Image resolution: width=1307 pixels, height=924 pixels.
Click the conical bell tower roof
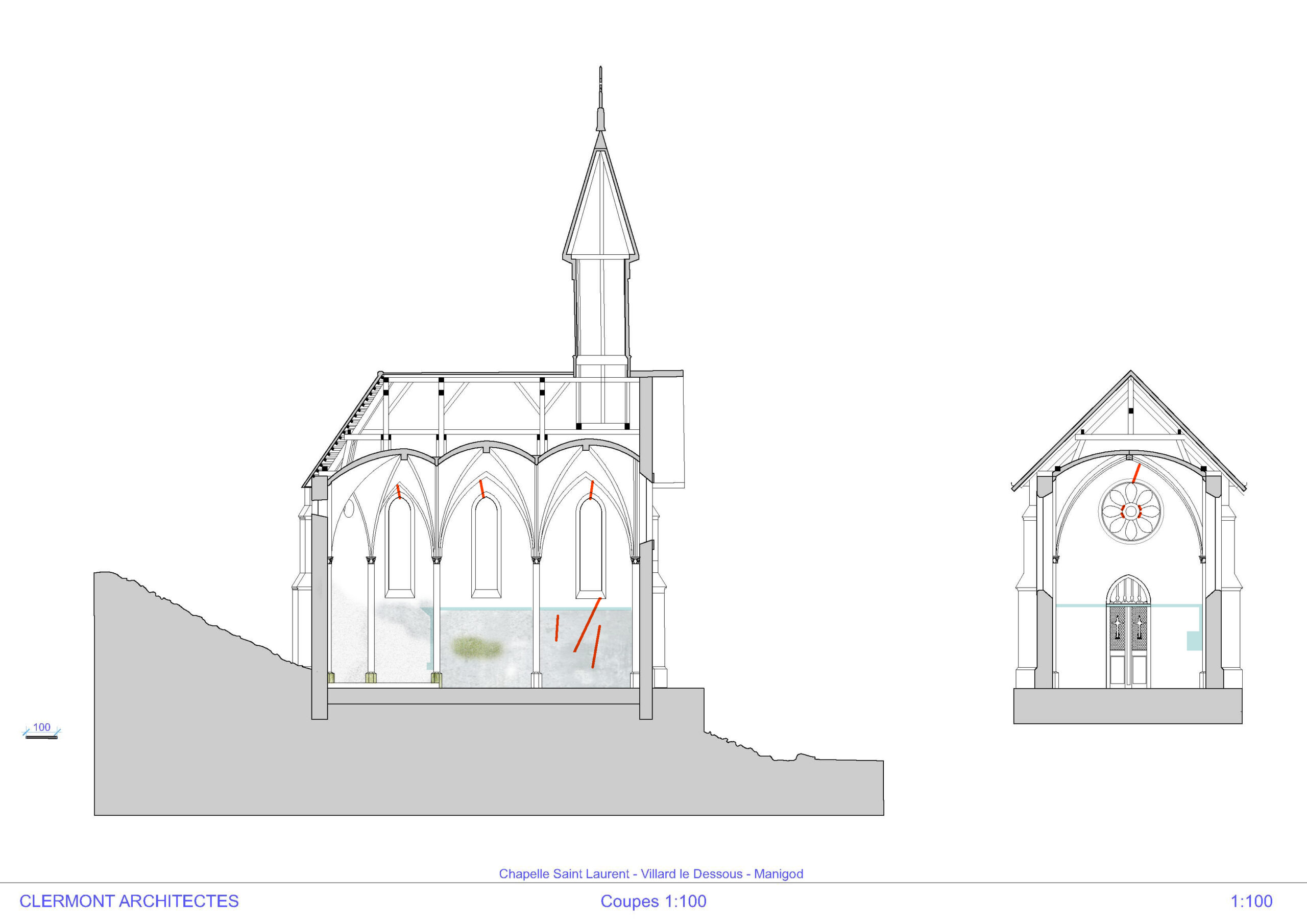(600, 205)
